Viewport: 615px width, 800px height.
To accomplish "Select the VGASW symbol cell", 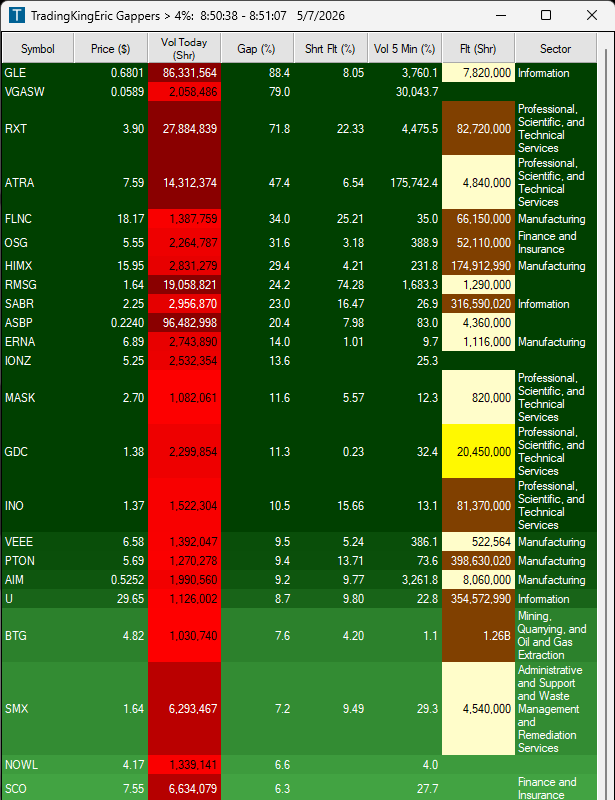I will 38,92.
